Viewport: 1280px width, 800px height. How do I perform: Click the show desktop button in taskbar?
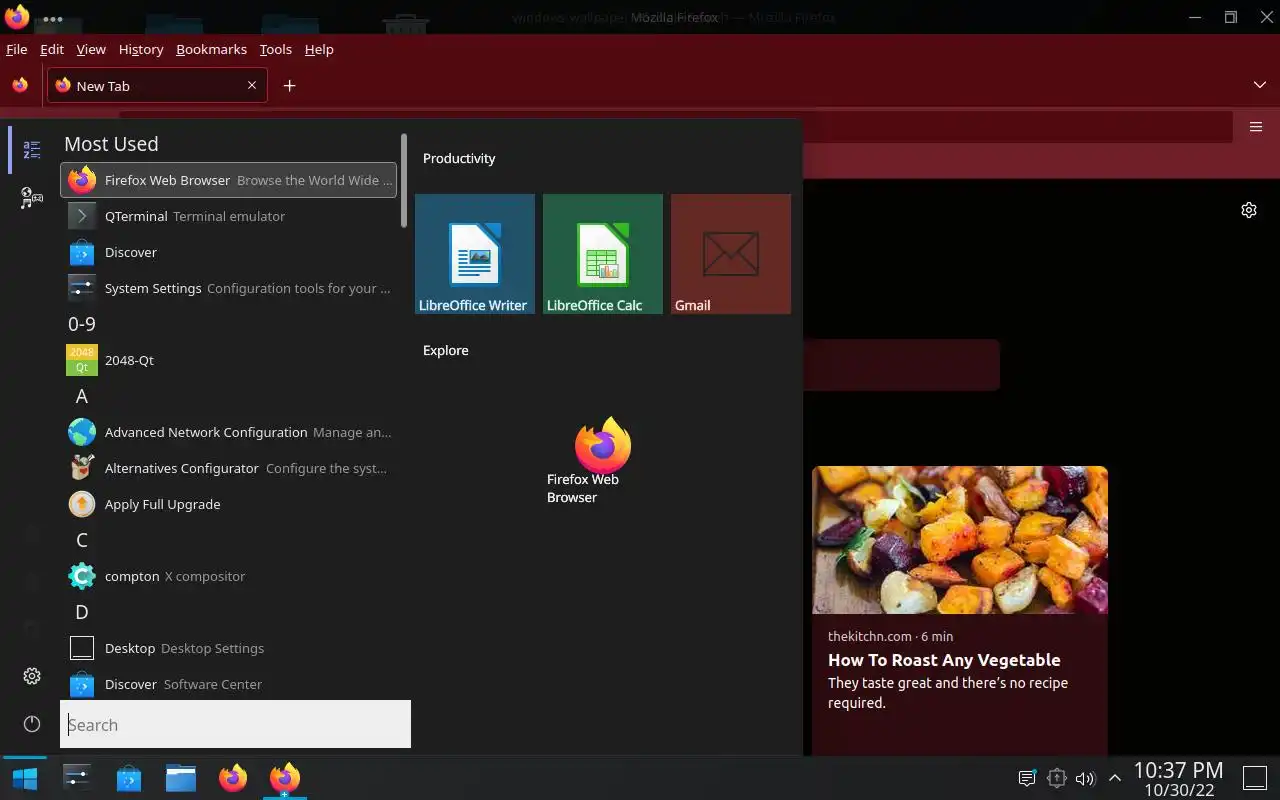coord(1255,778)
